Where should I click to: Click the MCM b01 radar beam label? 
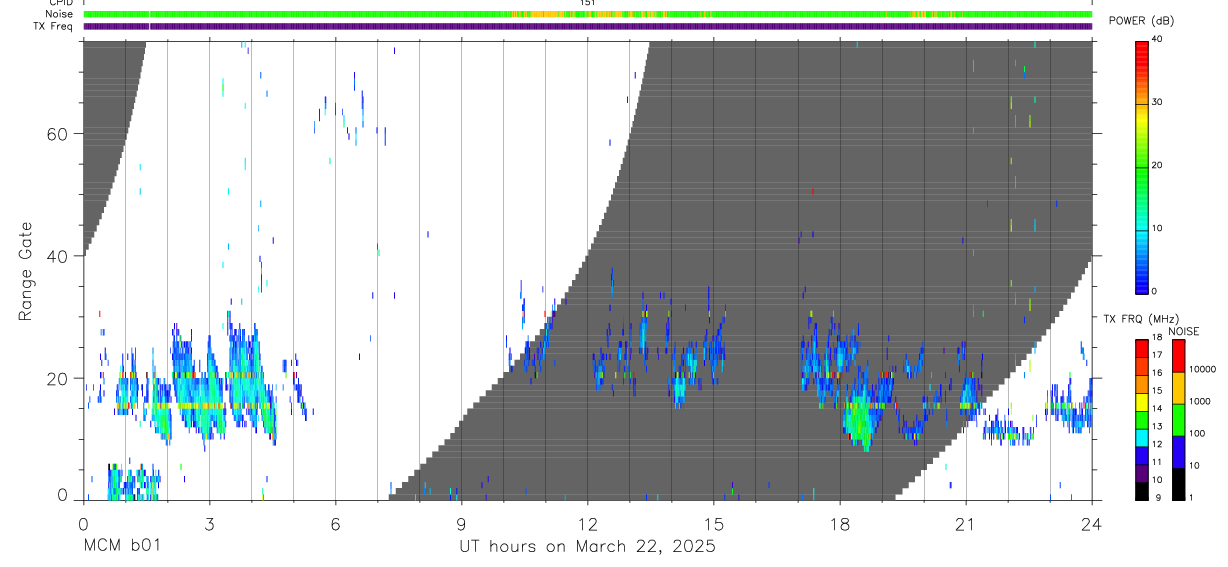[121, 546]
